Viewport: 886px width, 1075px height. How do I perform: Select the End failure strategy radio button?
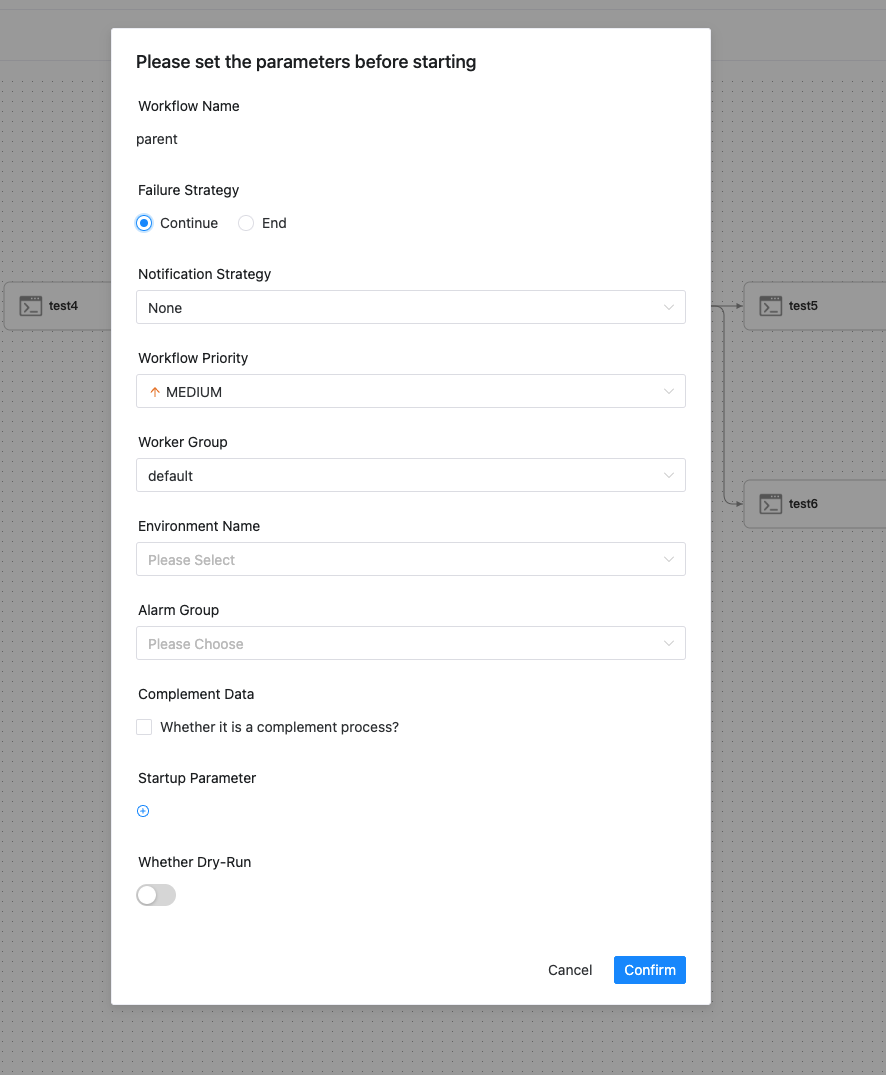(246, 223)
